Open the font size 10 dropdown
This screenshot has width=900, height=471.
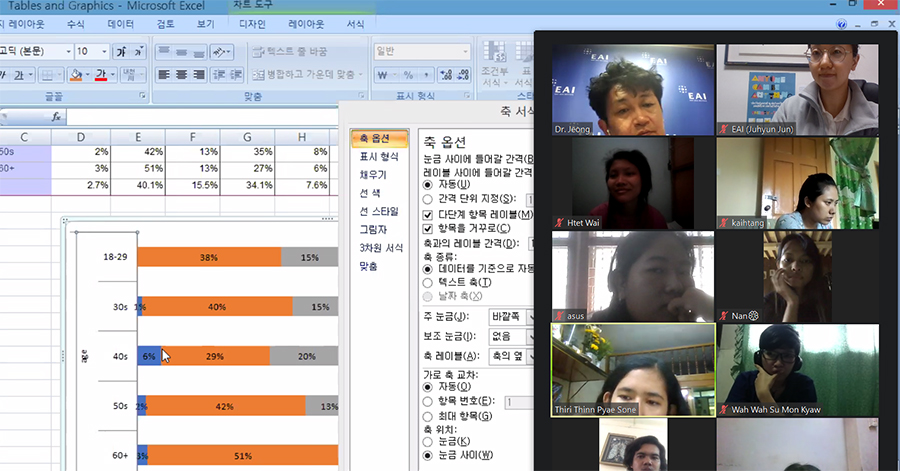point(104,52)
